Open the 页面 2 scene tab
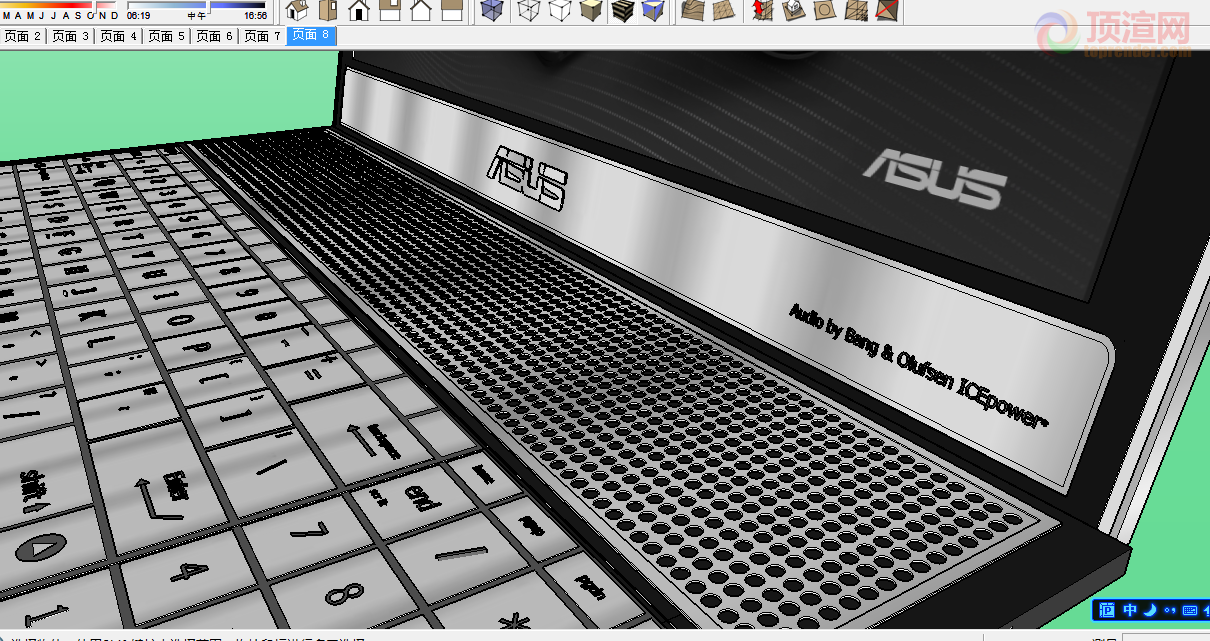1210x641 pixels. point(23,36)
